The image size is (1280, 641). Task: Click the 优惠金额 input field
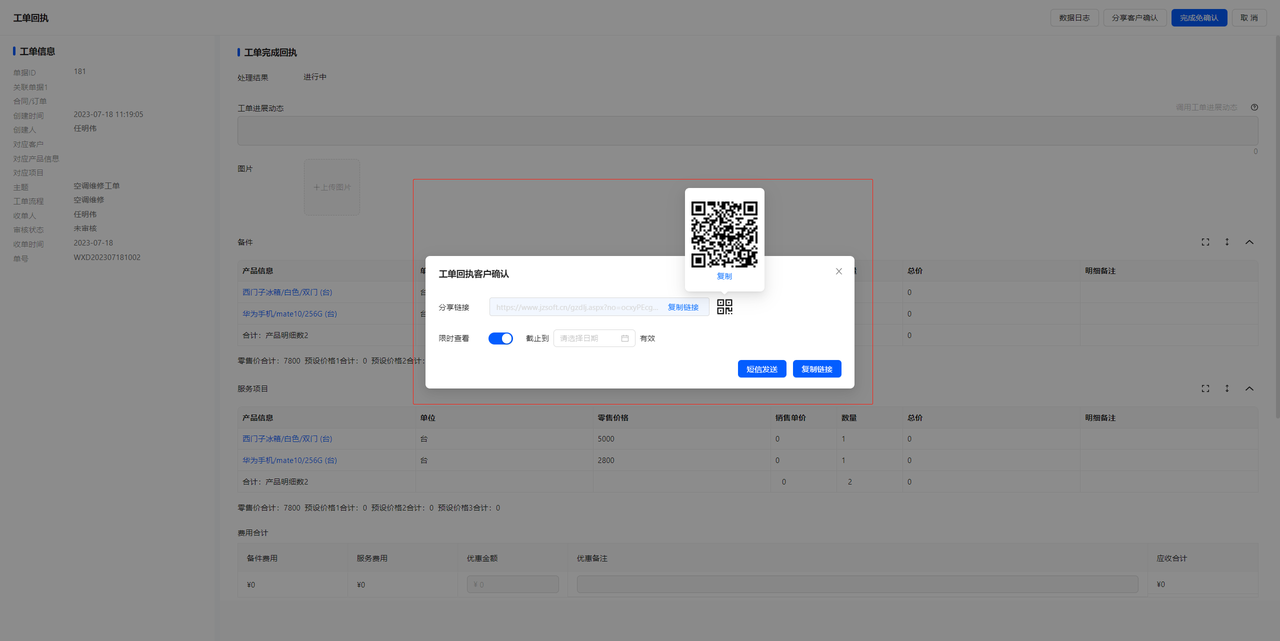click(x=513, y=584)
